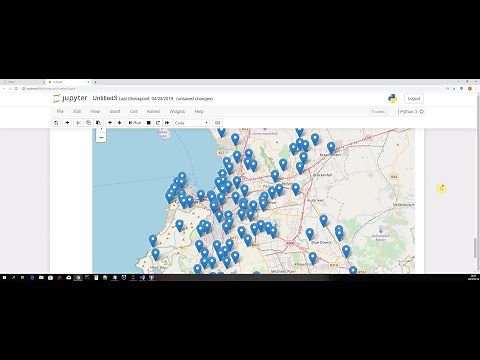Copy selected cells using the toolbar icon
Screen dimensions: 480x360
[x=88, y=123]
